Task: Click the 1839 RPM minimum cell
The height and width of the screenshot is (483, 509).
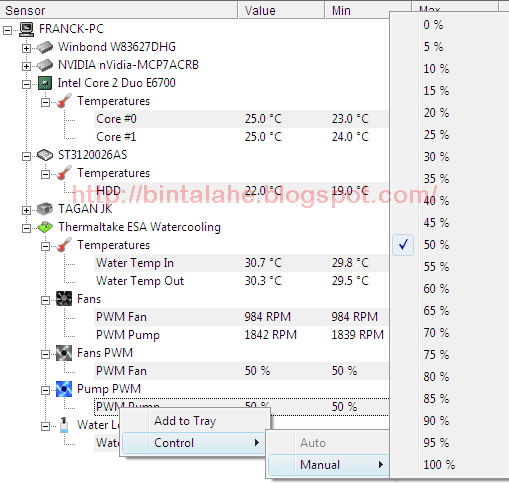Action: coord(357,335)
